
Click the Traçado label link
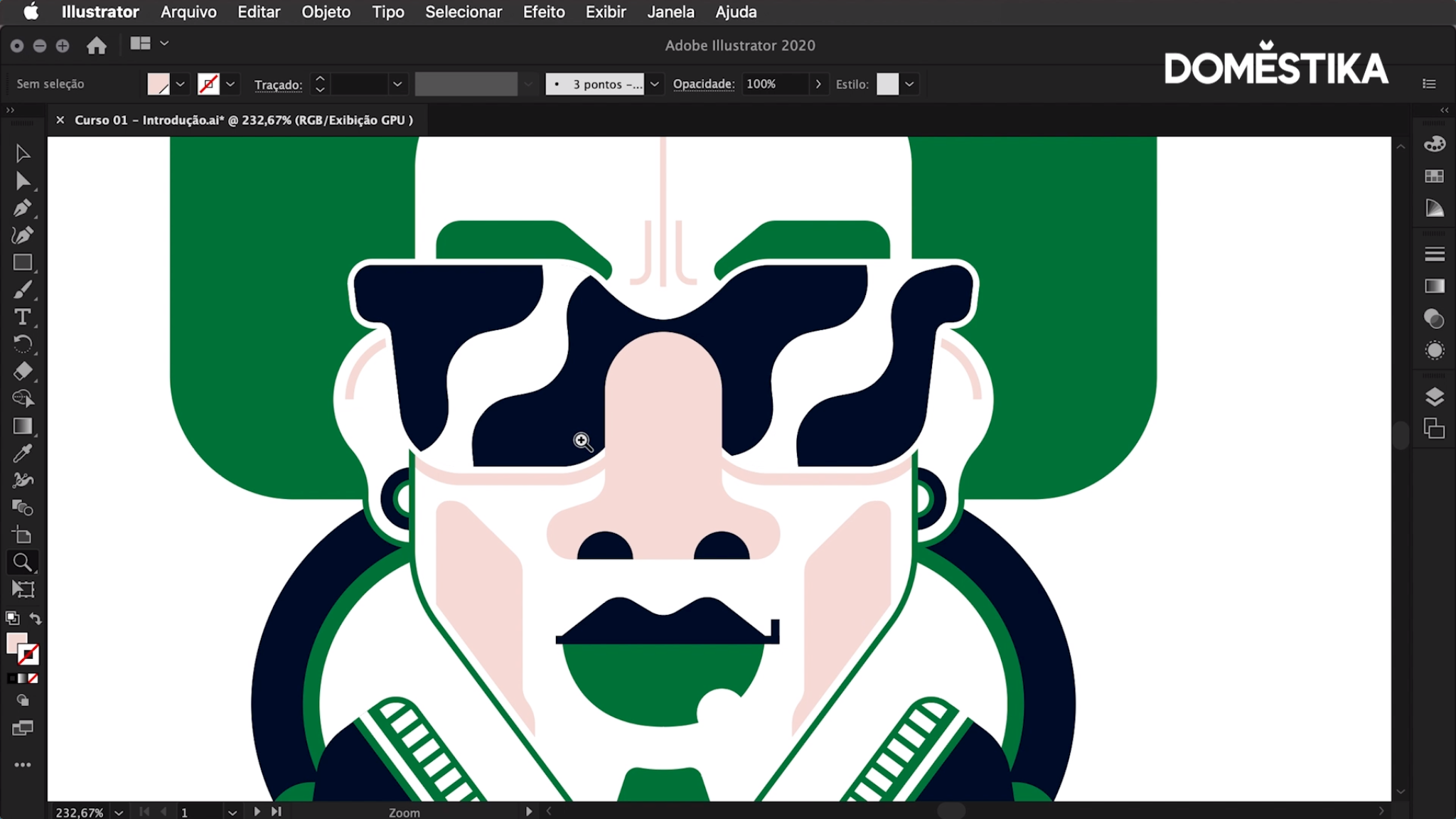tap(278, 85)
